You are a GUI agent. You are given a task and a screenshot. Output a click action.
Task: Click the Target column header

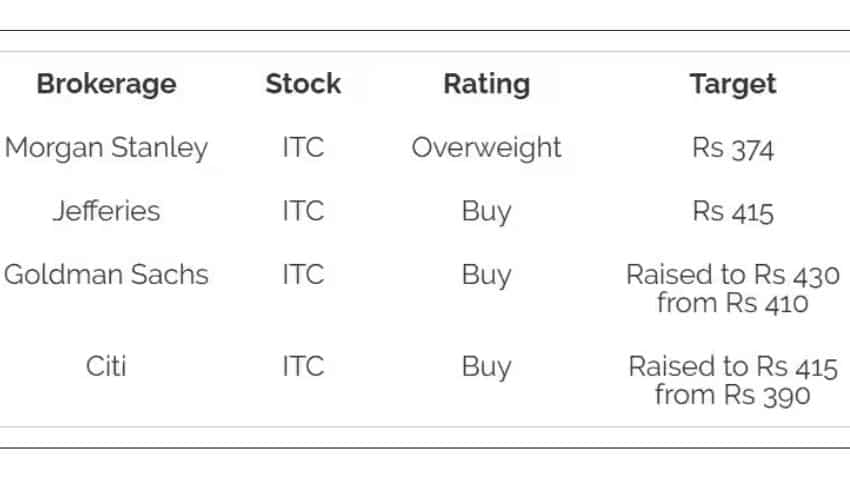pos(732,85)
